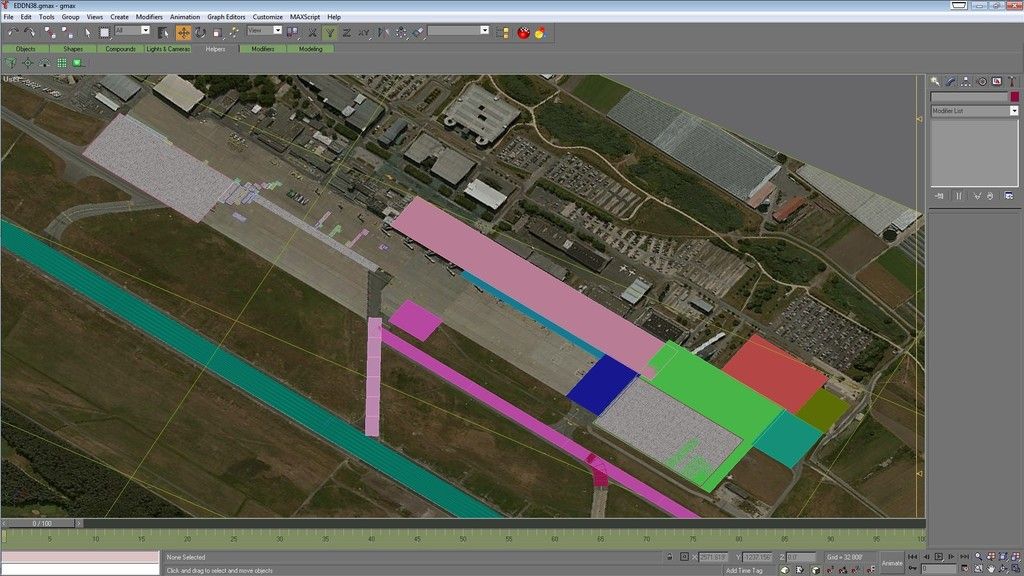Open the MAXScript menu

(302, 16)
